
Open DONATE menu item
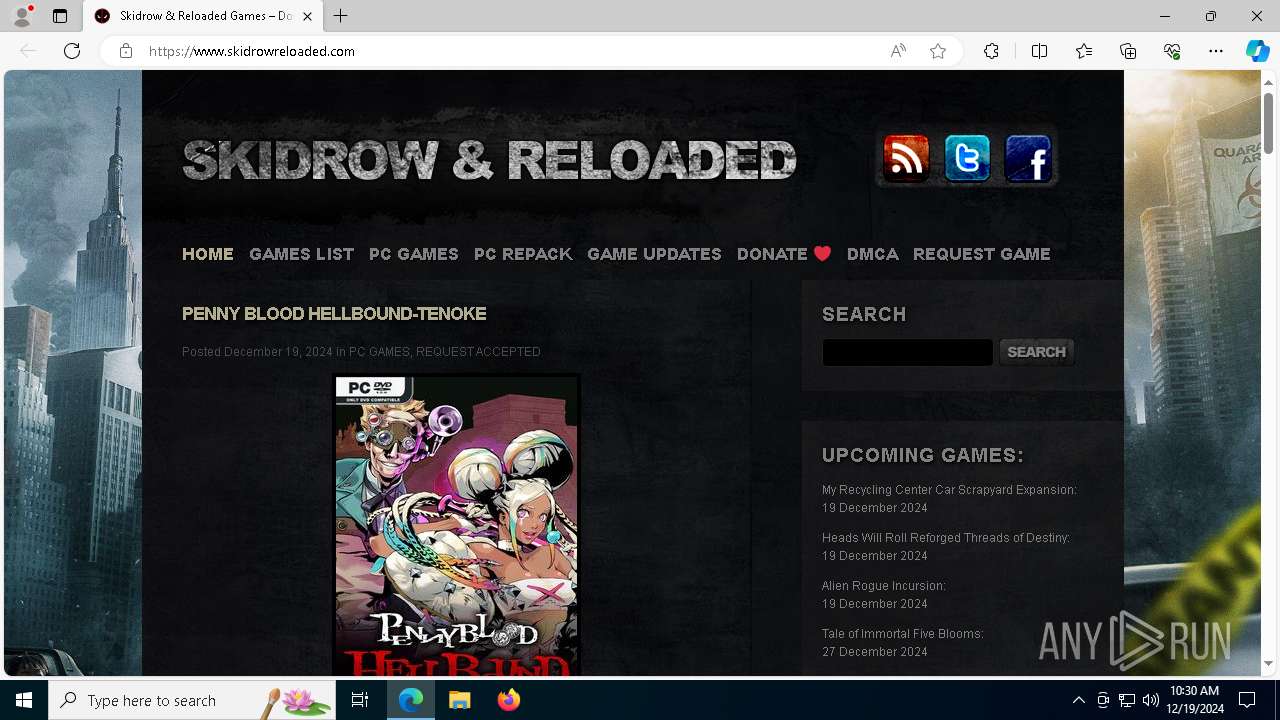pyautogui.click(x=784, y=254)
